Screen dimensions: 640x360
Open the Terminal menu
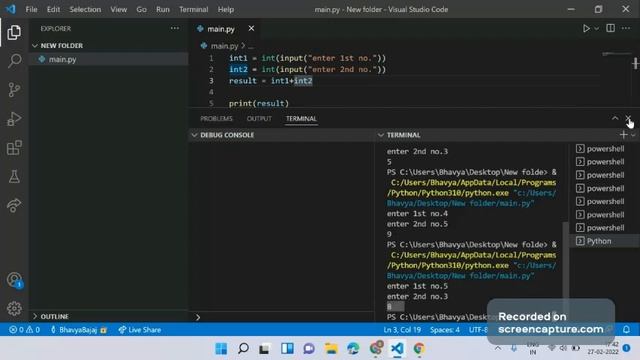tap(193, 9)
